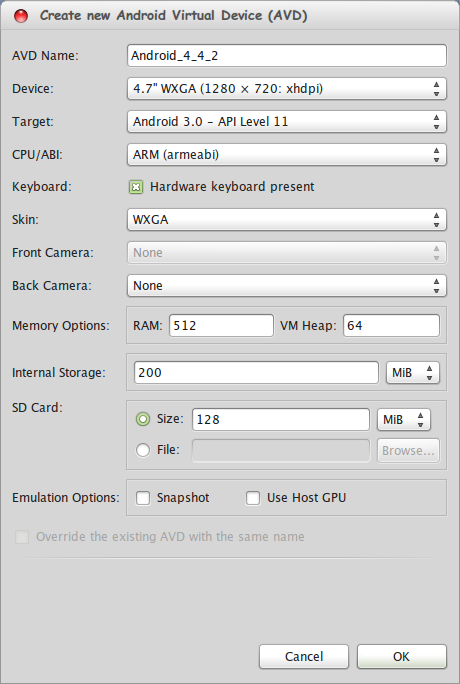Open Internal Storage MiB unit dropdown
The image size is (460, 684).
412,373
